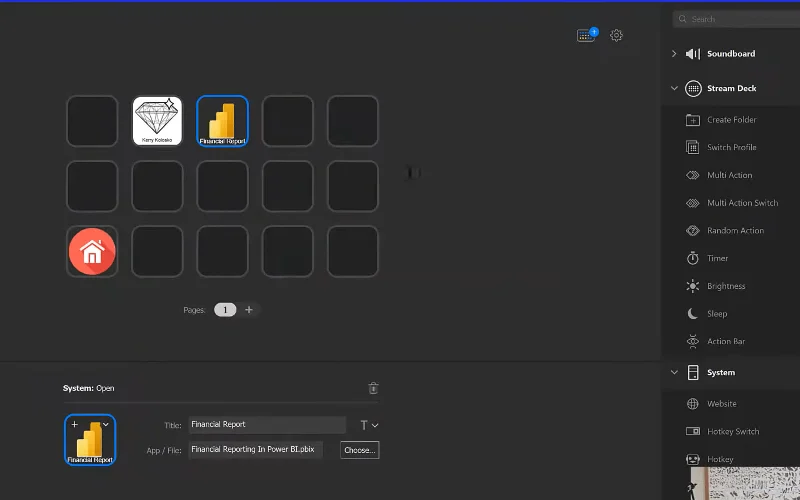Click the 'System: Open' action header
The image size is (800, 500).
[88, 388]
